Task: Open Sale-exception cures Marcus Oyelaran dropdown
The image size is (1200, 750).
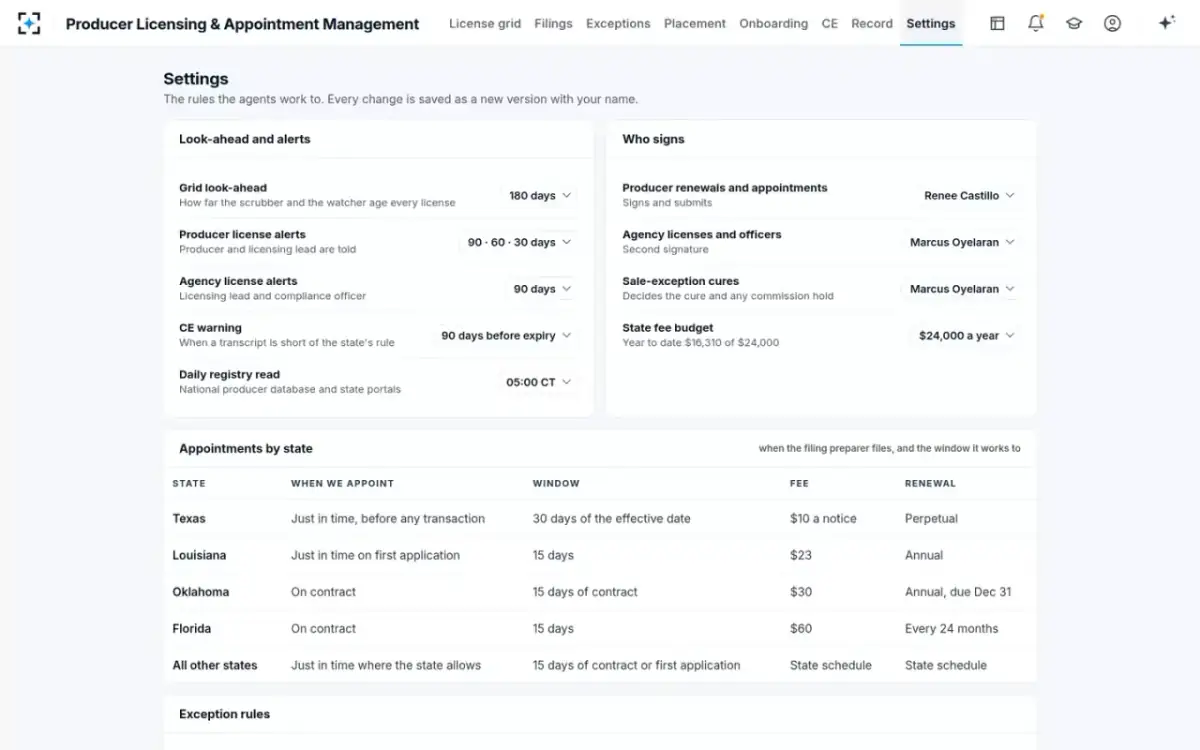Action: [x=962, y=289]
